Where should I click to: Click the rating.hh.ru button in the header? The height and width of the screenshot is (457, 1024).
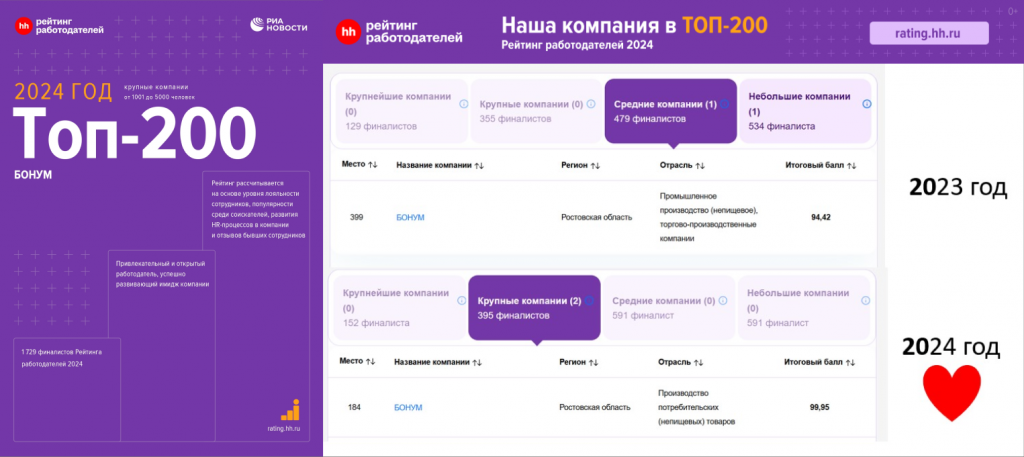[929, 33]
